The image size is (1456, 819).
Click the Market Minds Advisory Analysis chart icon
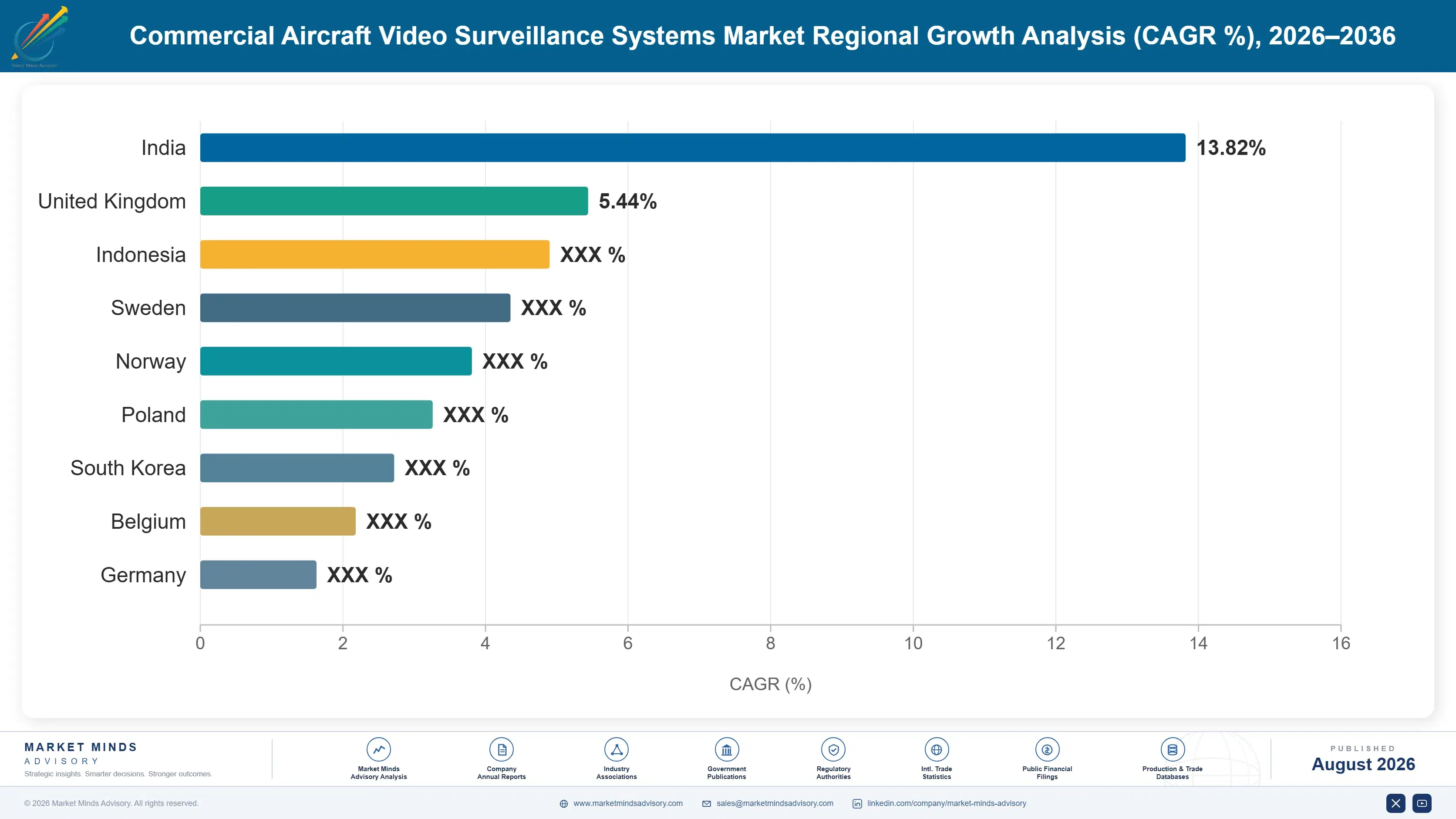coord(379,749)
